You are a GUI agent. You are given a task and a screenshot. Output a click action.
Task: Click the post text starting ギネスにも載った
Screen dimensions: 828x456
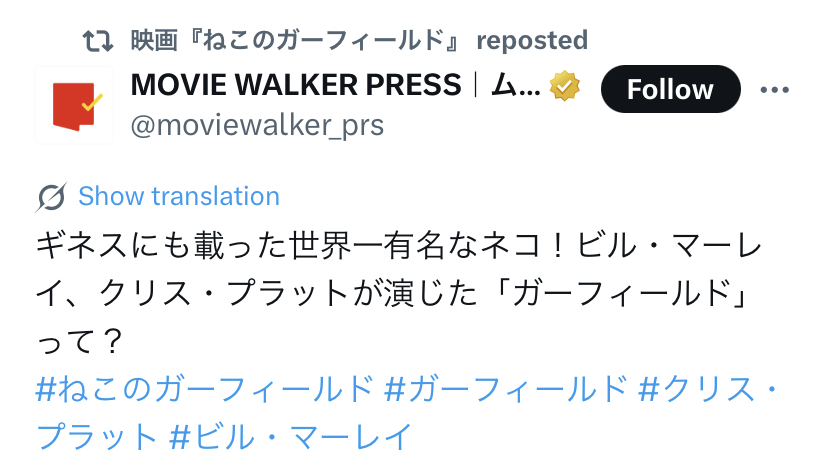click(x=399, y=293)
